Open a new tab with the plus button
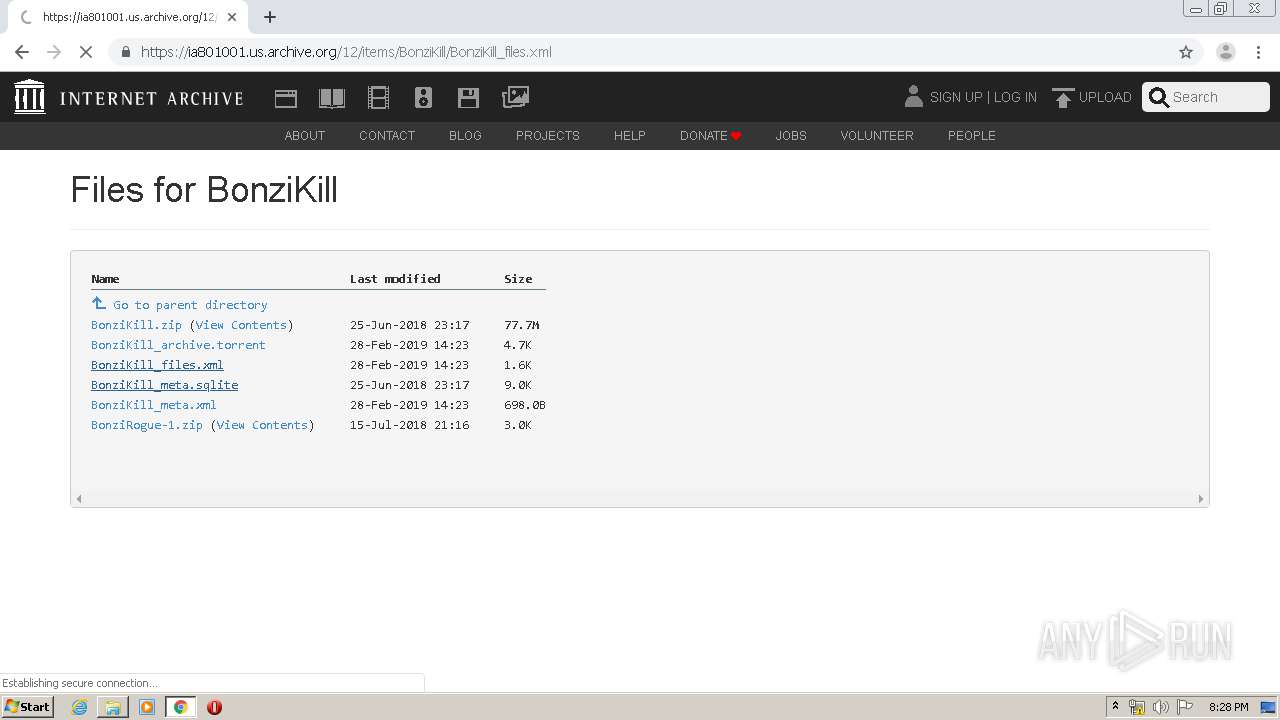Image resolution: width=1280 pixels, height=720 pixels. click(270, 17)
